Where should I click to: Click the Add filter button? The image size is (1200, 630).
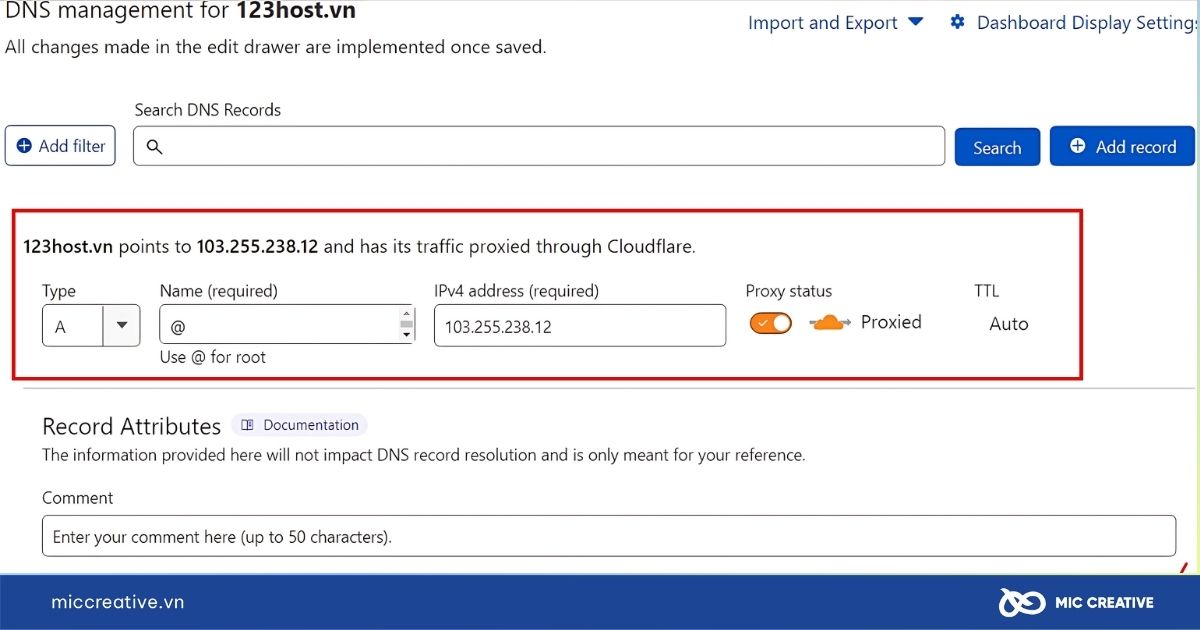coord(61,146)
